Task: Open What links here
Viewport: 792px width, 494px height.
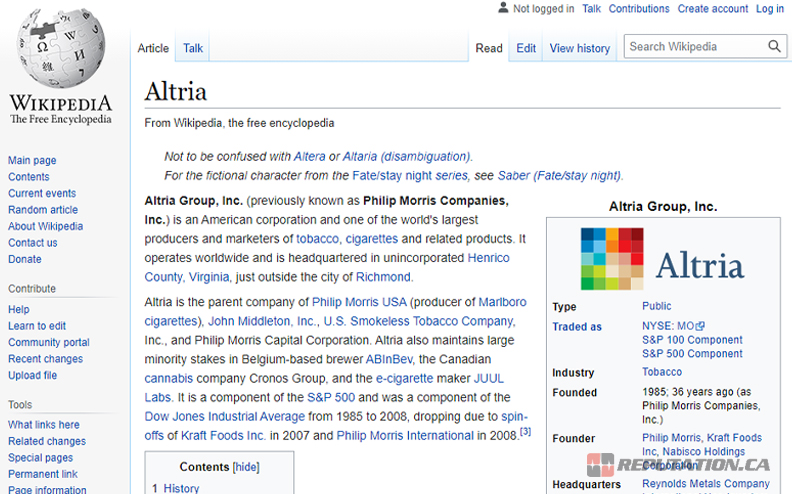Action: point(43,425)
